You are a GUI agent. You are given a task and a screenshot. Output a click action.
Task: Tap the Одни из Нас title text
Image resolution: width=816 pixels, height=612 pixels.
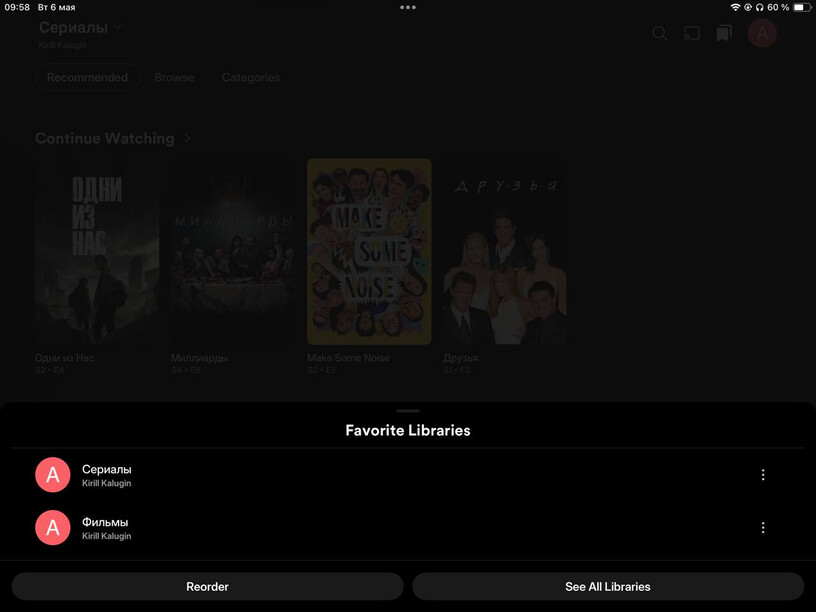[x=65, y=358]
